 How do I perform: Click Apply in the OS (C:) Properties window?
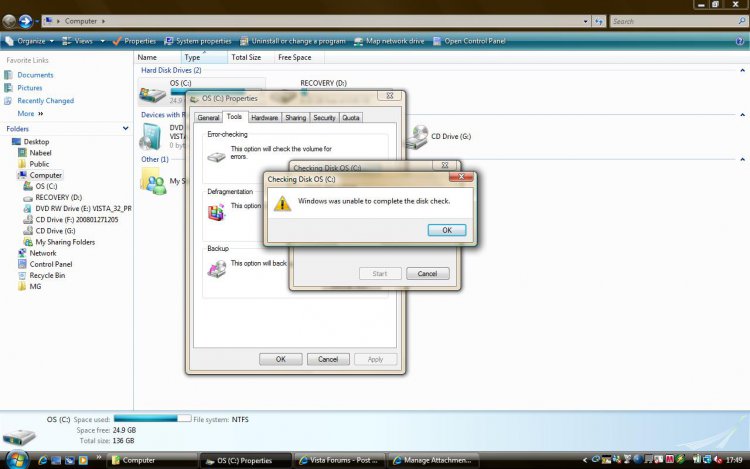click(375, 359)
